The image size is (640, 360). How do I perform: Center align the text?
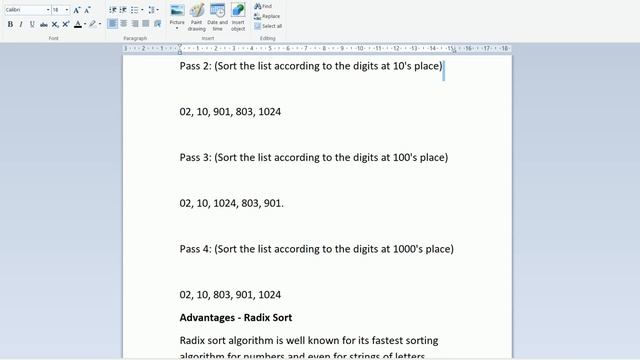point(124,24)
